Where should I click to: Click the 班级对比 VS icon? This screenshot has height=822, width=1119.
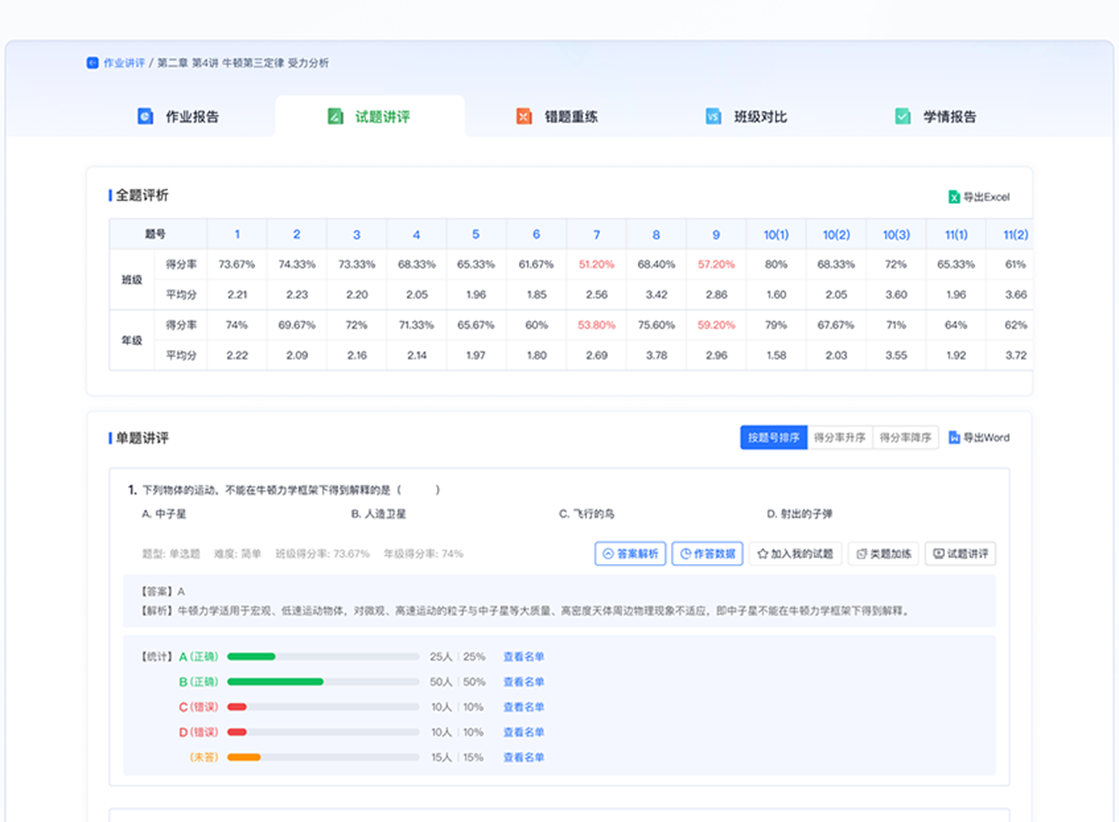(713, 116)
